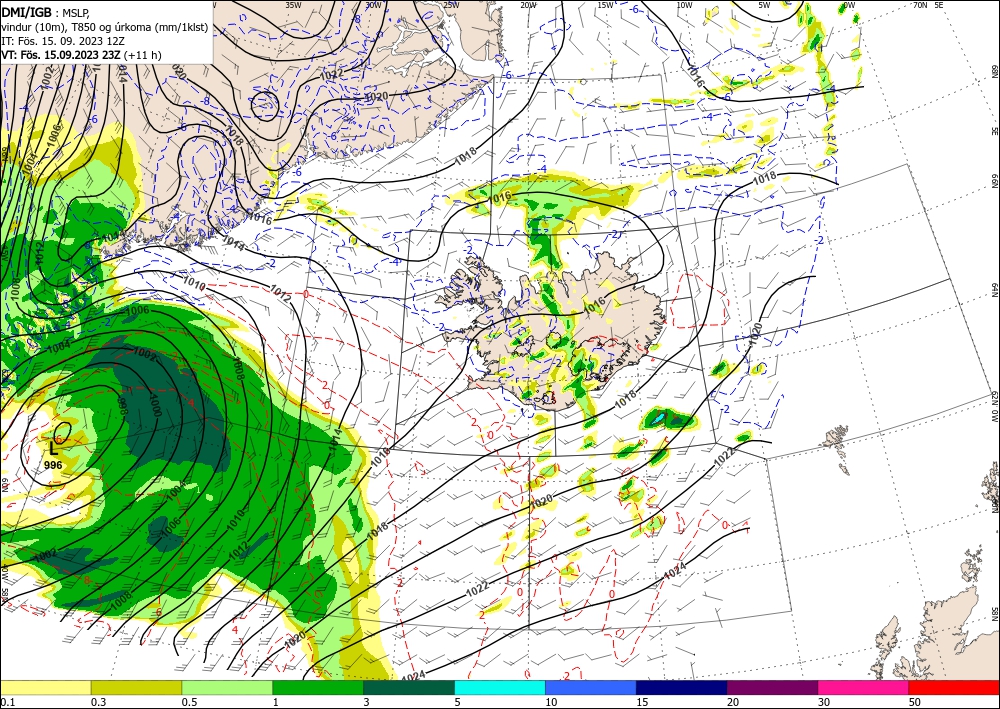Screen dimensions: 1000x709
Task: Click the '20W' longitude label
Action: point(528,5)
